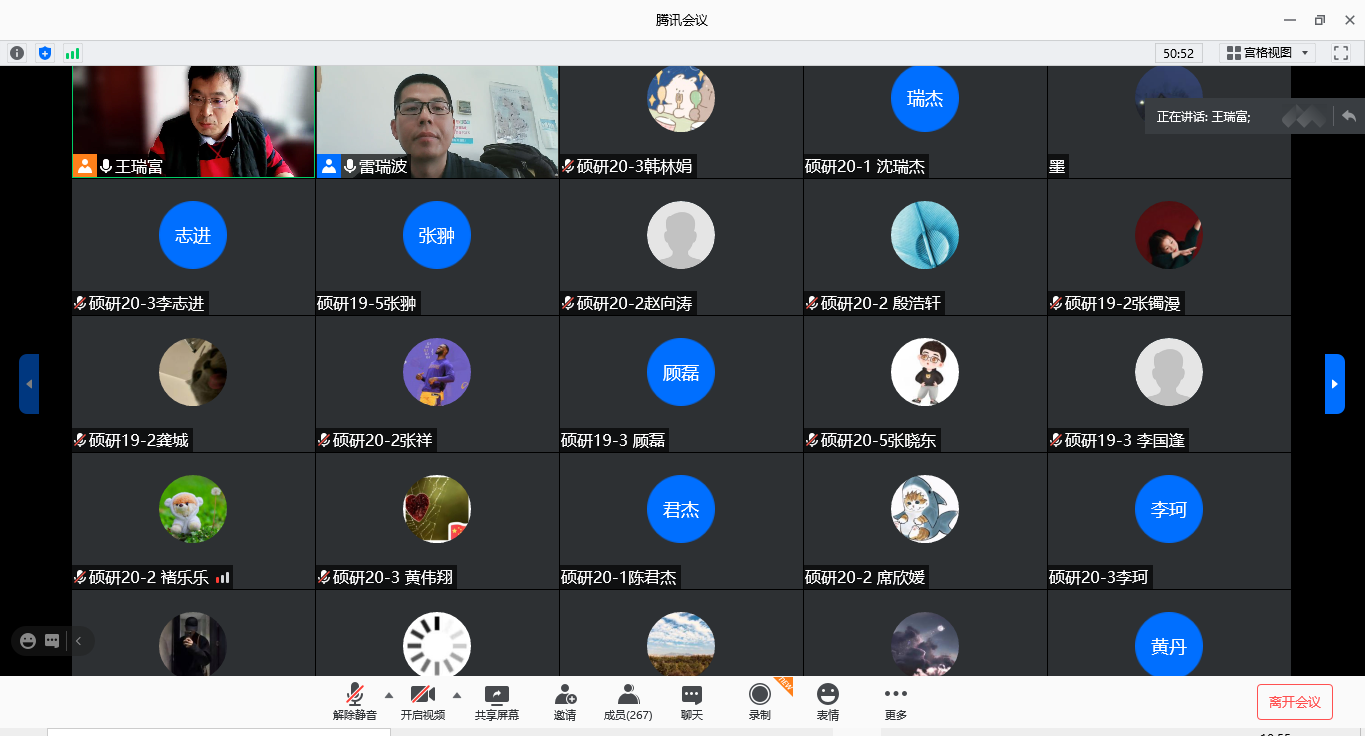Open the More (更多) menu
Image resolution: width=1365 pixels, height=736 pixels.
pos(896,702)
